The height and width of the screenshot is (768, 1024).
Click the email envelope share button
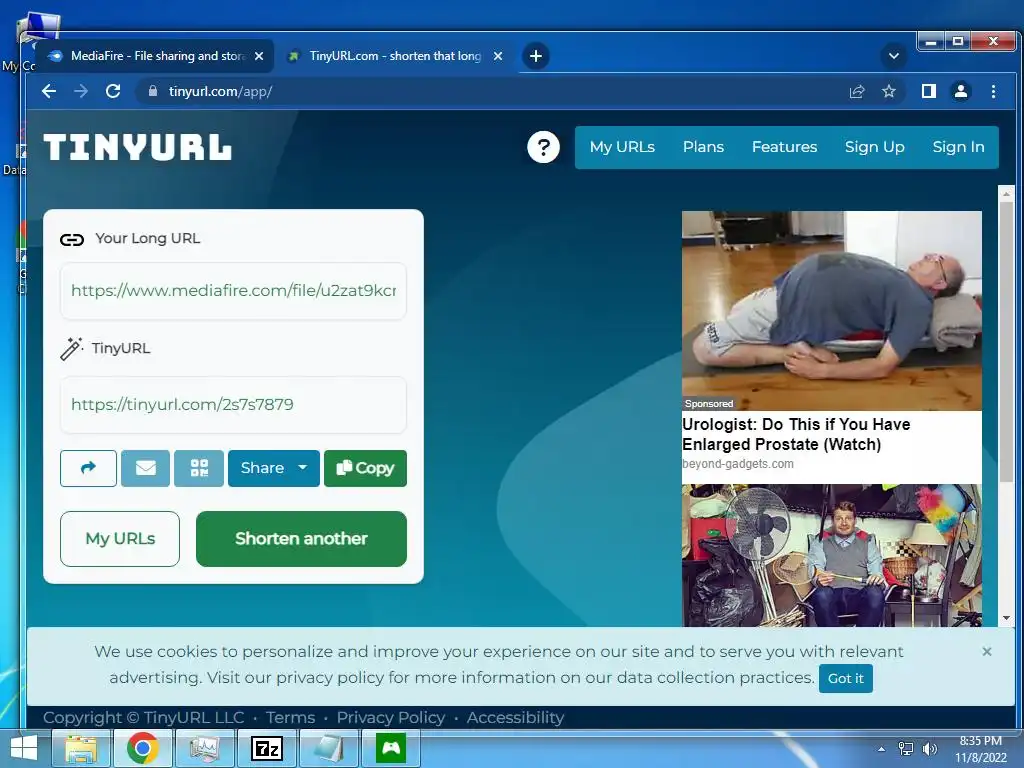(146, 468)
